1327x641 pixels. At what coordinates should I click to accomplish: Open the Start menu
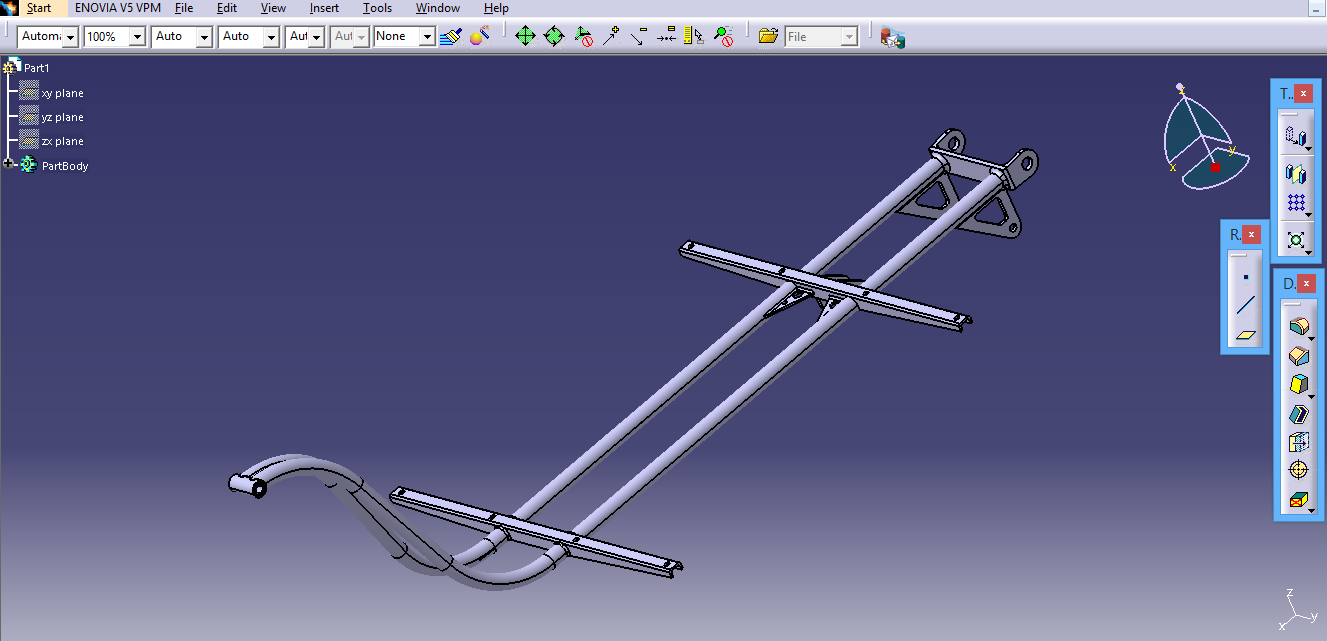39,8
